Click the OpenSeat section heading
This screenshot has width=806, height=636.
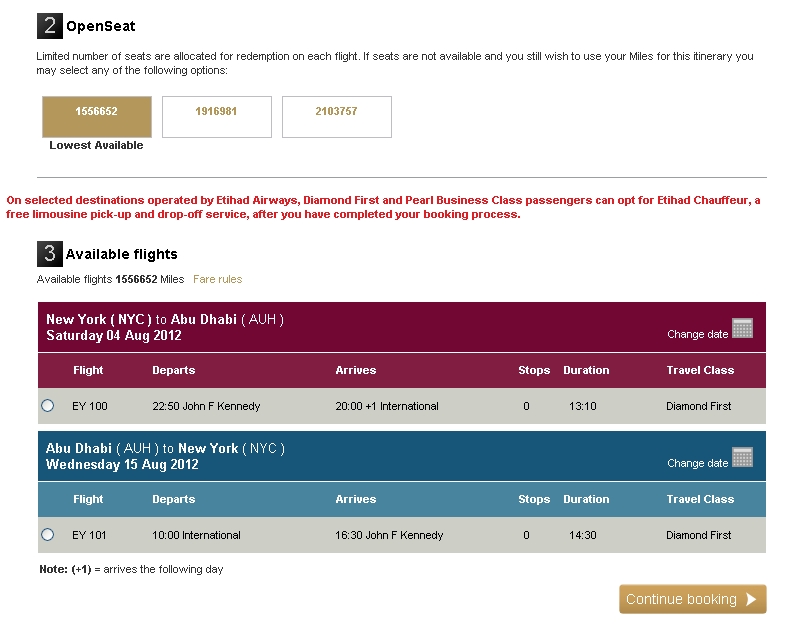coord(101,26)
